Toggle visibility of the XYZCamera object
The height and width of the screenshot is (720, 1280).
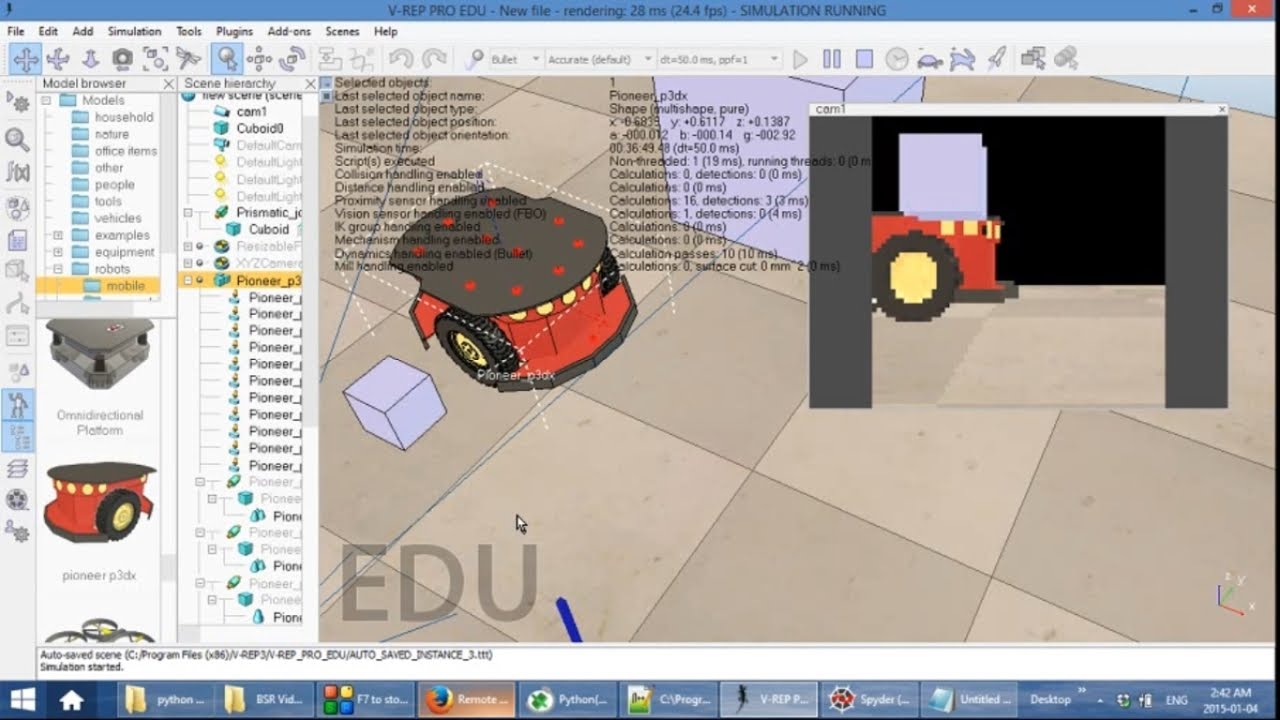pyautogui.click(x=199, y=263)
